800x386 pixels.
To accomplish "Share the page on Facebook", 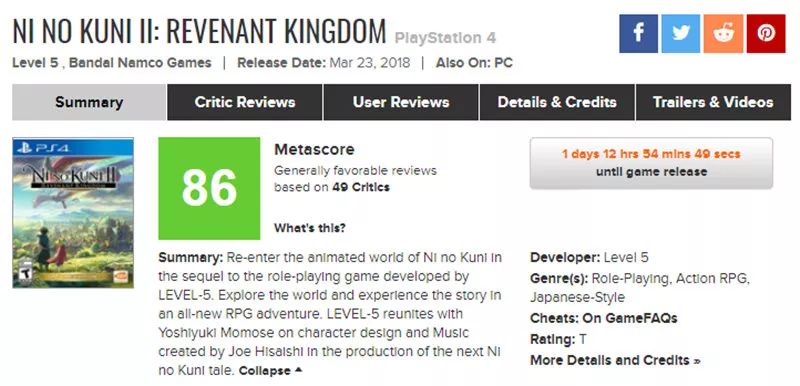I will point(638,33).
